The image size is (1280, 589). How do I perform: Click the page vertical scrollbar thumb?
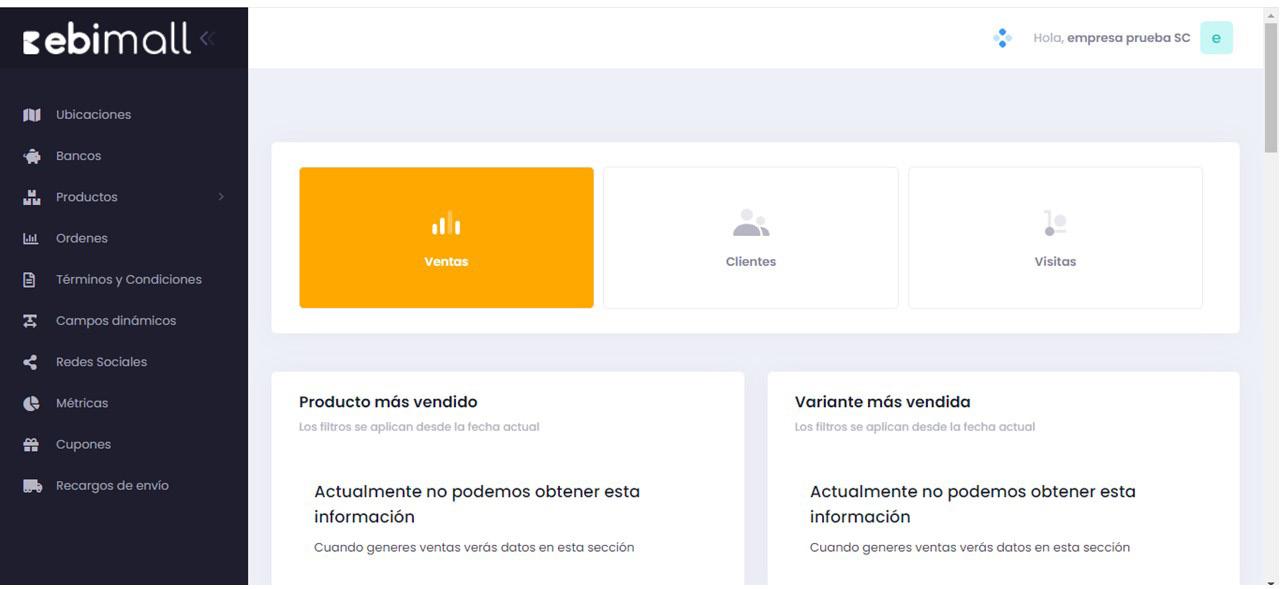point(1271,86)
